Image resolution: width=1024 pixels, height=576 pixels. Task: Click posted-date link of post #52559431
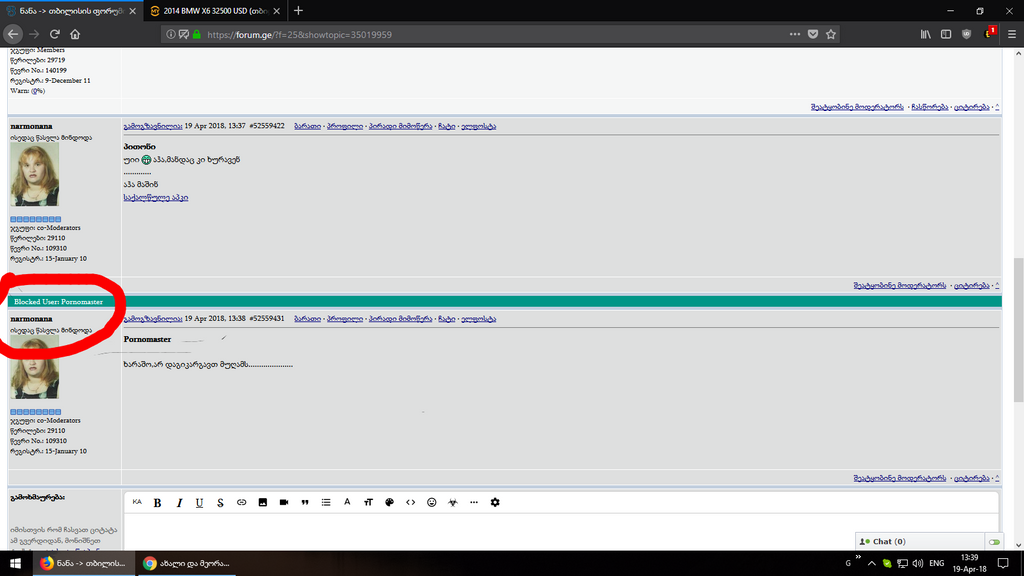point(153,319)
